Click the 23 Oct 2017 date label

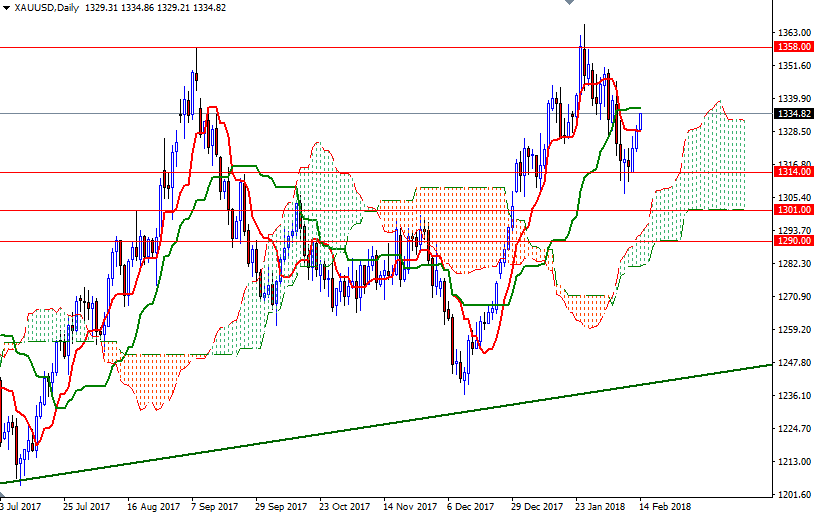click(343, 506)
